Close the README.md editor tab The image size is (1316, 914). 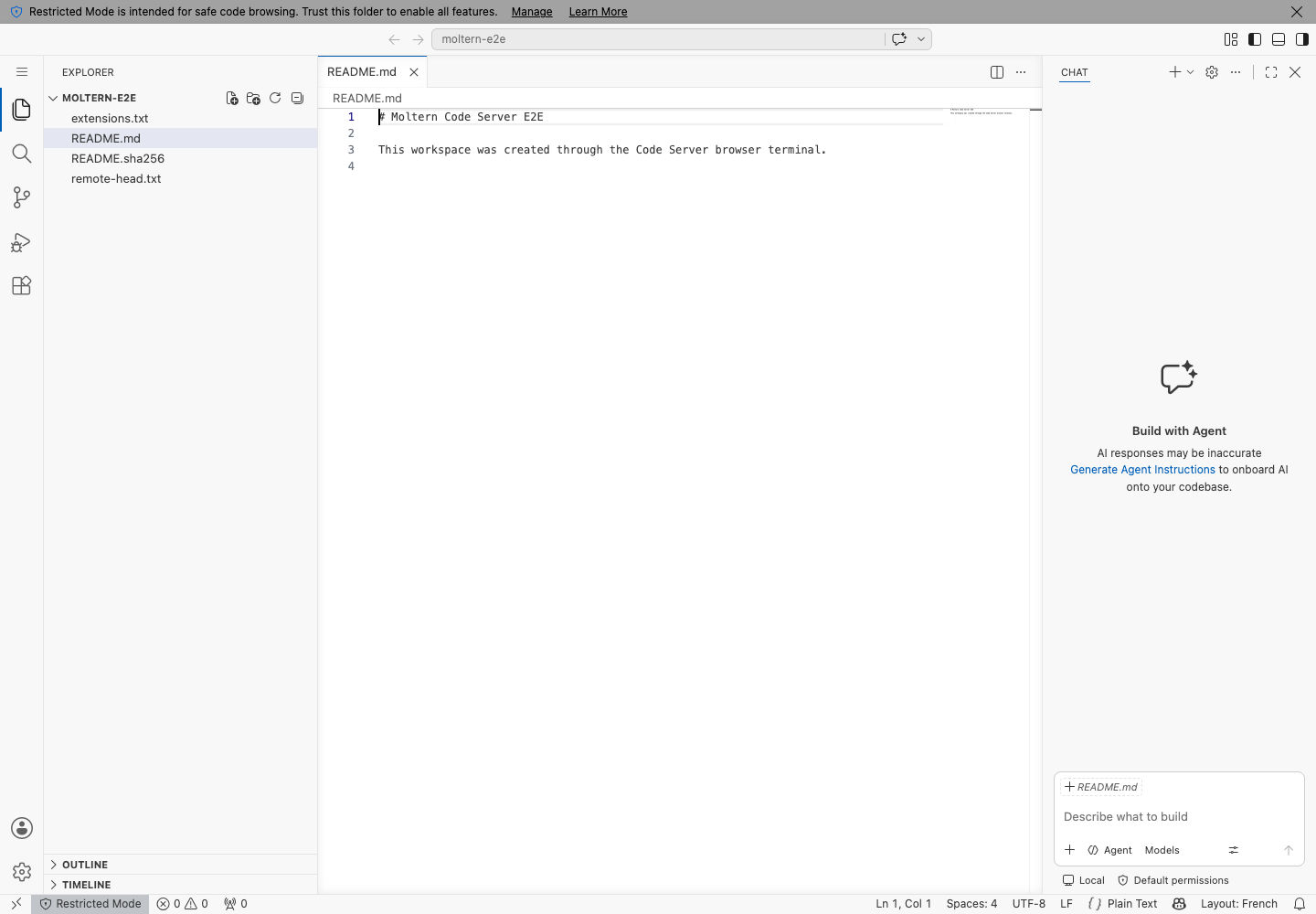pyautogui.click(x=414, y=72)
